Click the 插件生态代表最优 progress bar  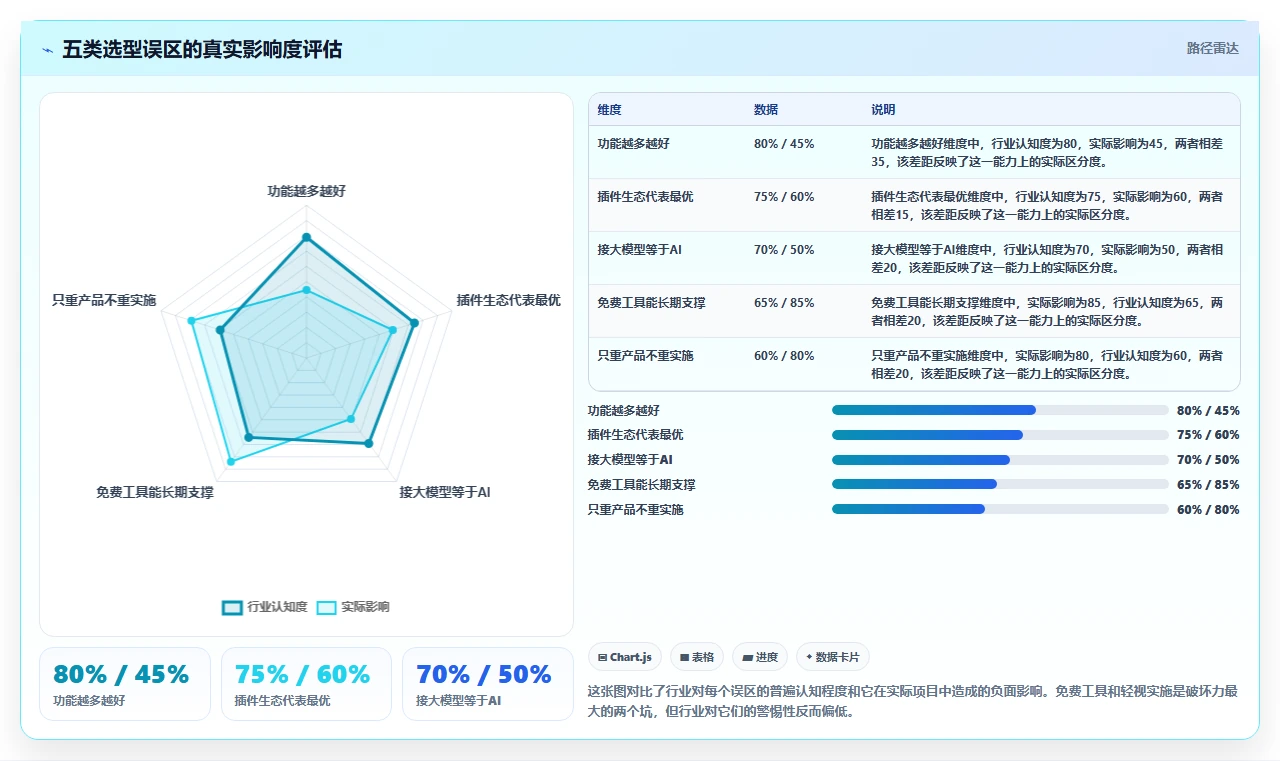1000,435
